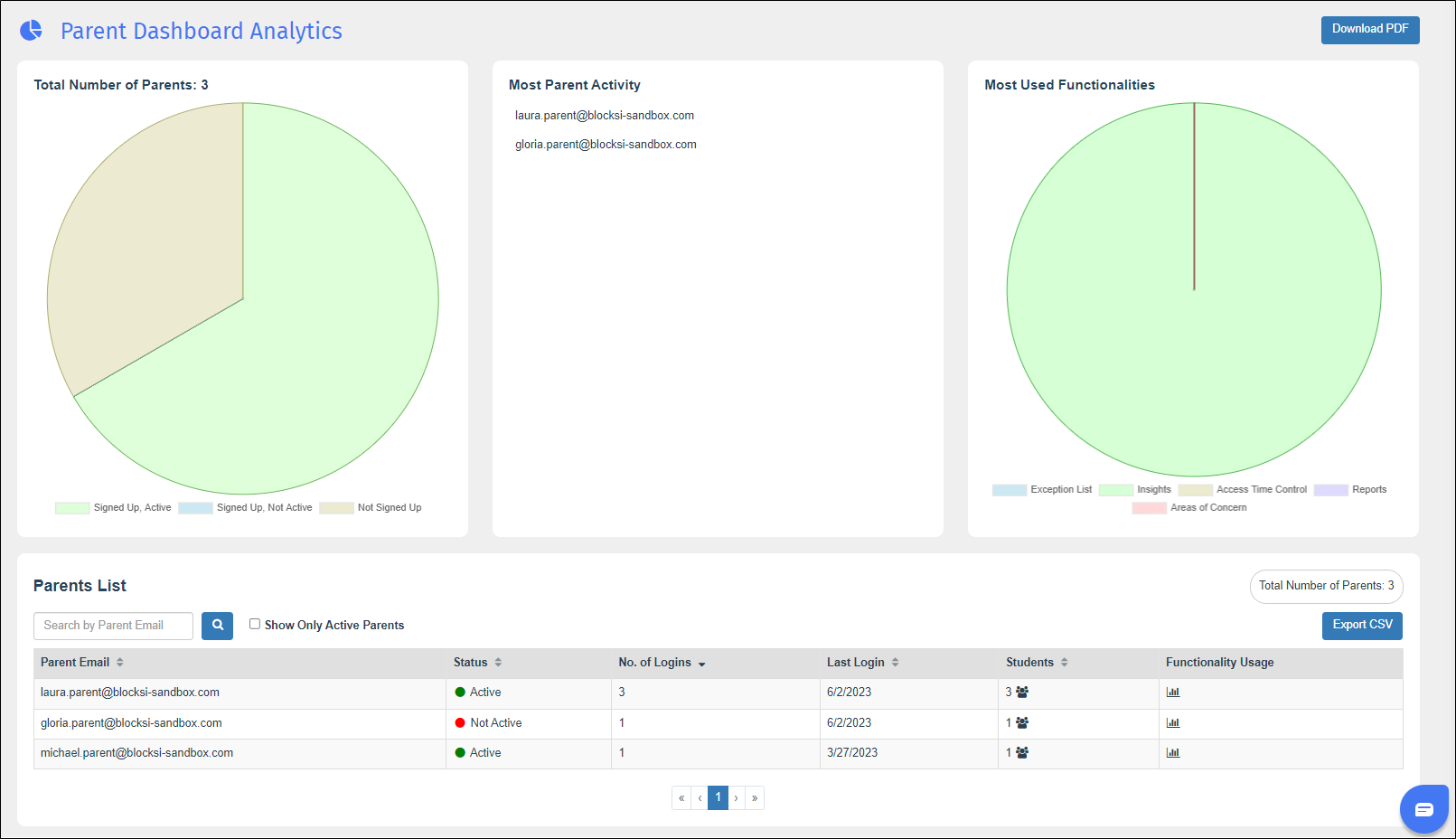Export parents list as CSV

pyautogui.click(x=1362, y=626)
